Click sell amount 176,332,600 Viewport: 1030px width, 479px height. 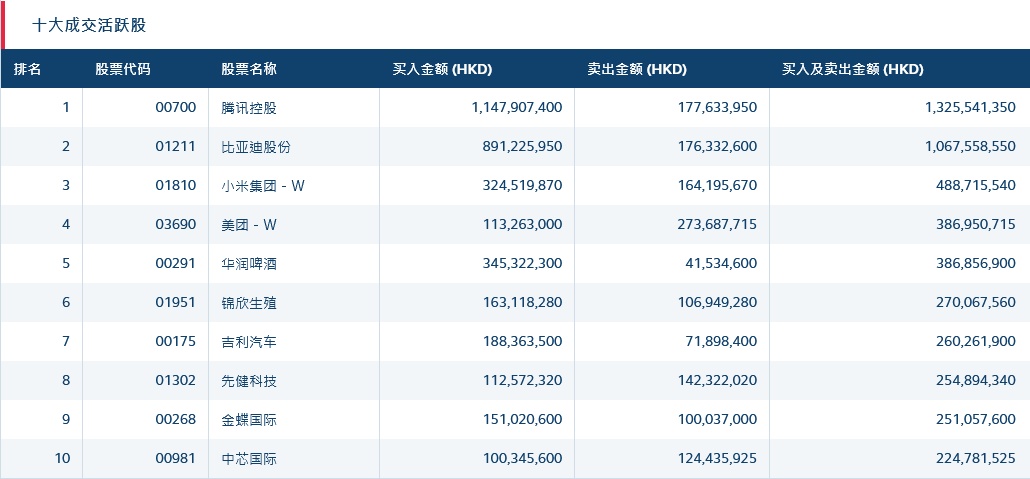pos(717,146)
